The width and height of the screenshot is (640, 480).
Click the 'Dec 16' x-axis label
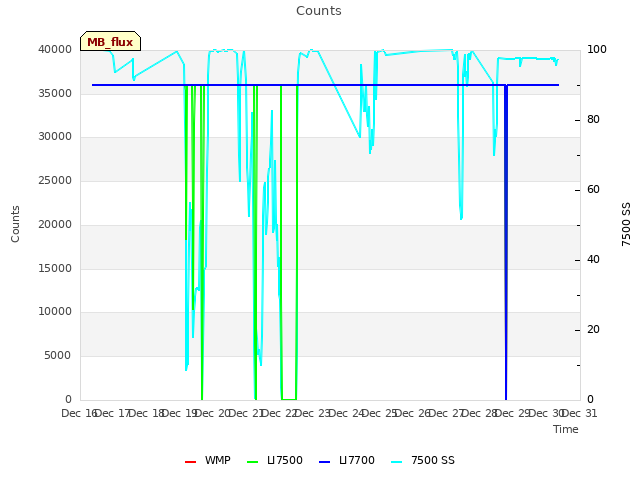pos(80,413)
